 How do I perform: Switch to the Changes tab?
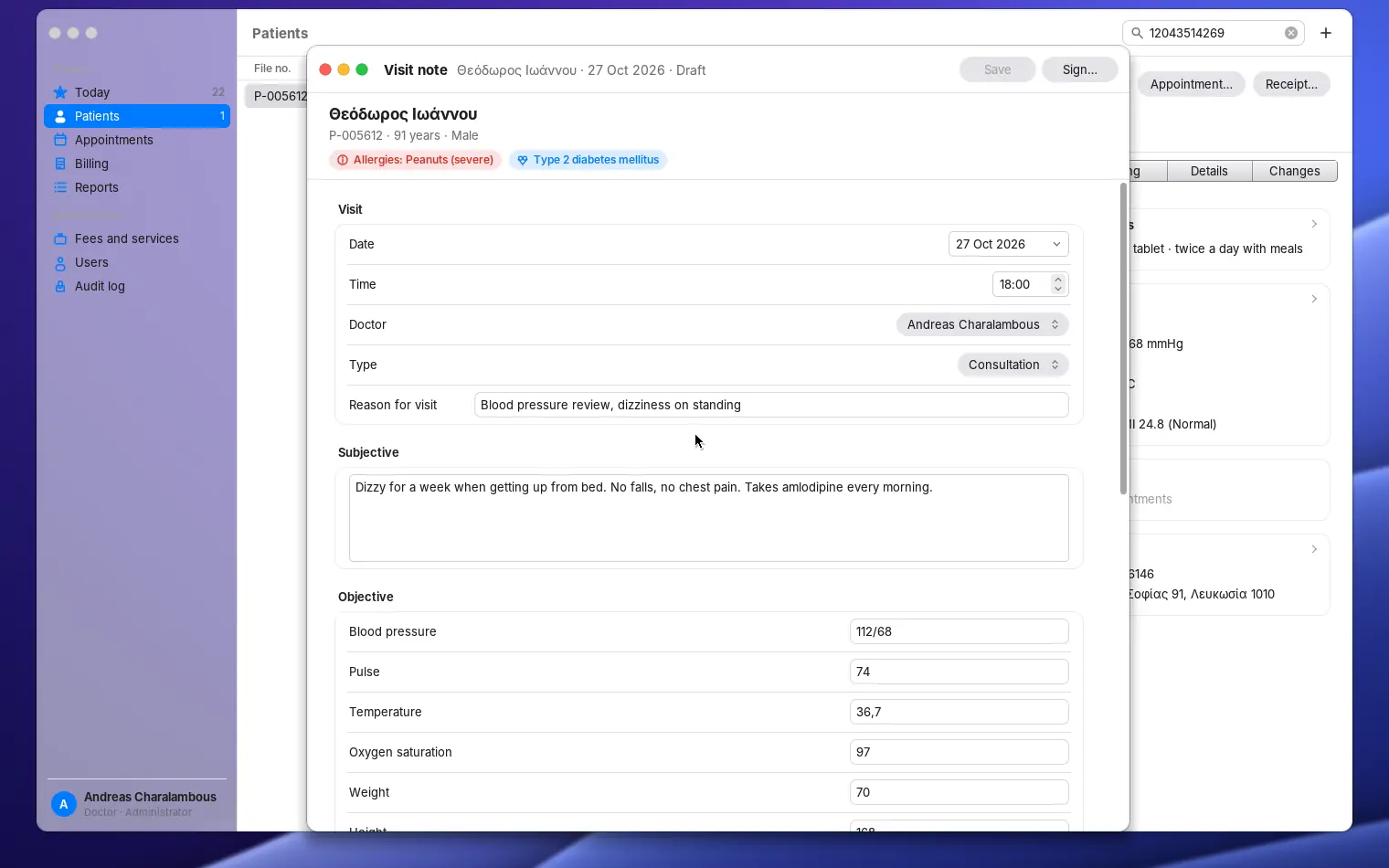click(x=1294, y=171)
